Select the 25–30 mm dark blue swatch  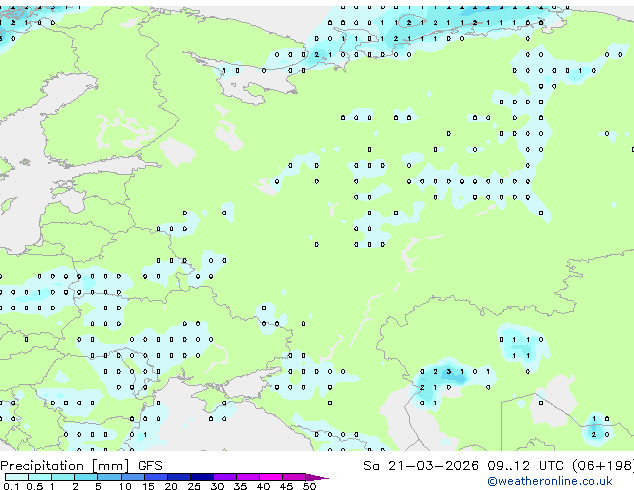202,477
